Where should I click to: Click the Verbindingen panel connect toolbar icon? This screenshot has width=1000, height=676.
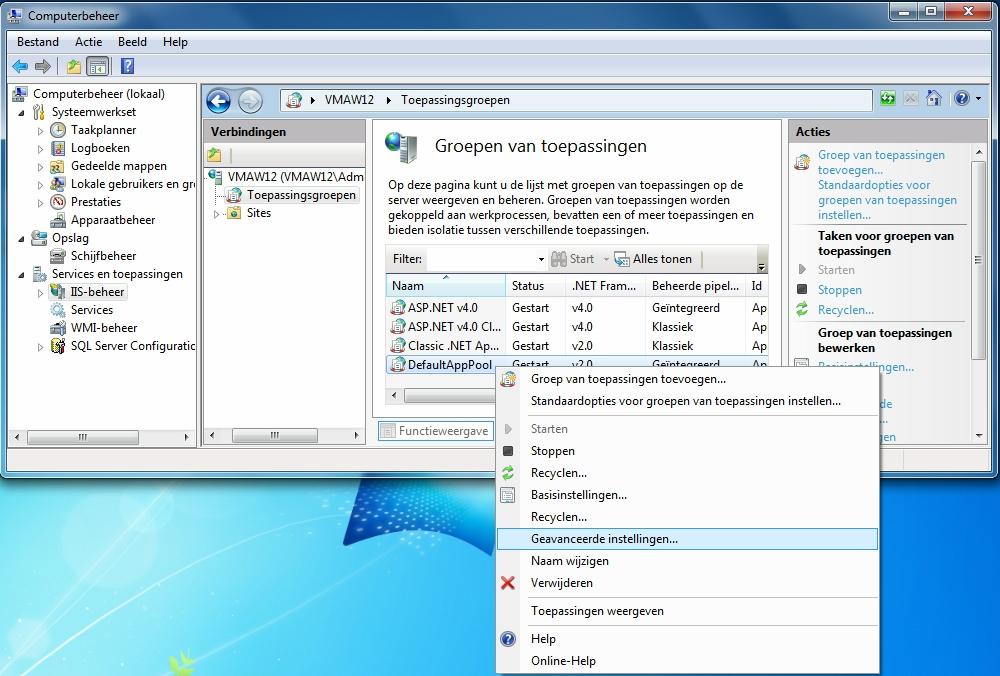(x=214, y=154)
